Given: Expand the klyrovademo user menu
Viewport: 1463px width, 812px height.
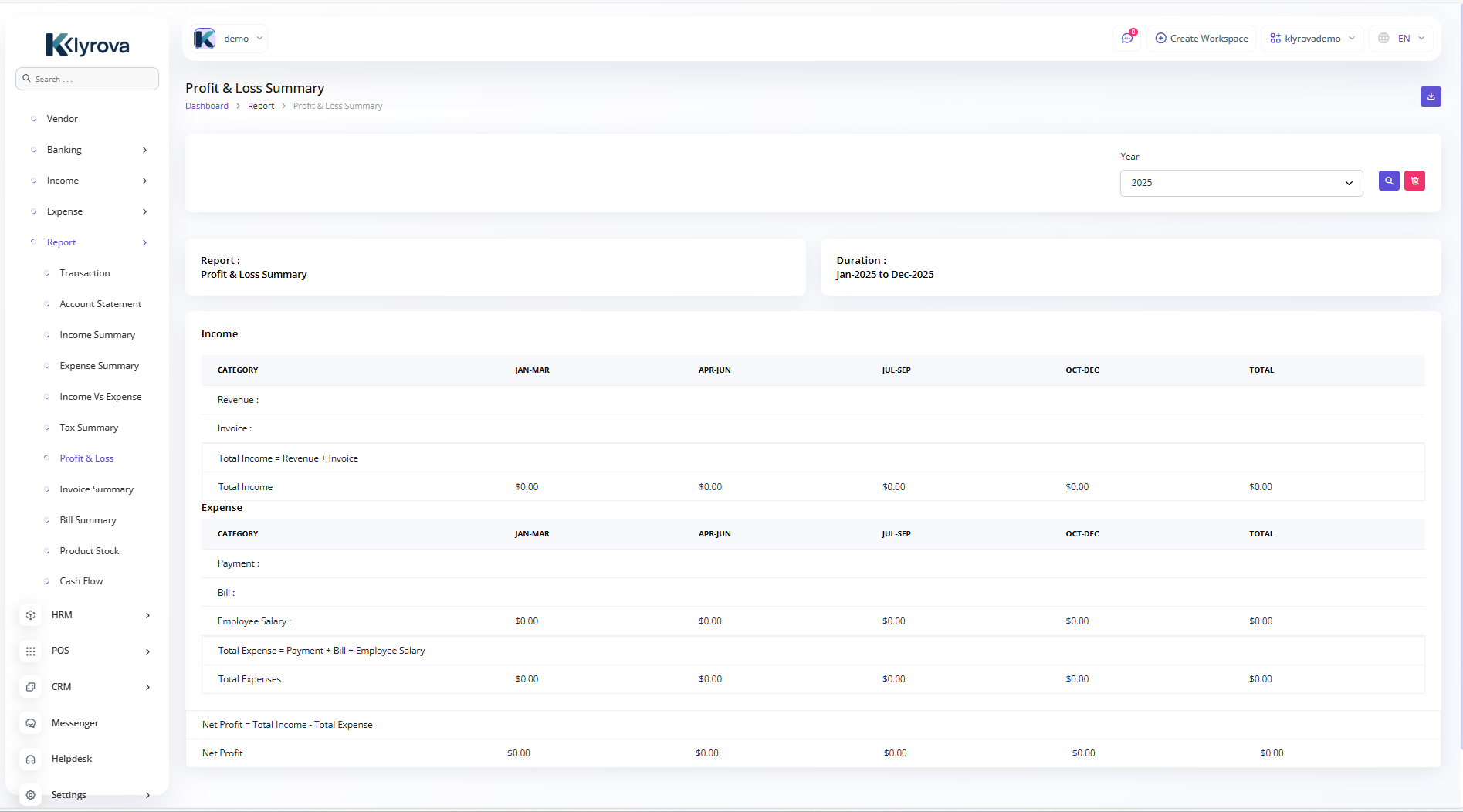Looking at the screenshot, I should [x=1312, y=39].
